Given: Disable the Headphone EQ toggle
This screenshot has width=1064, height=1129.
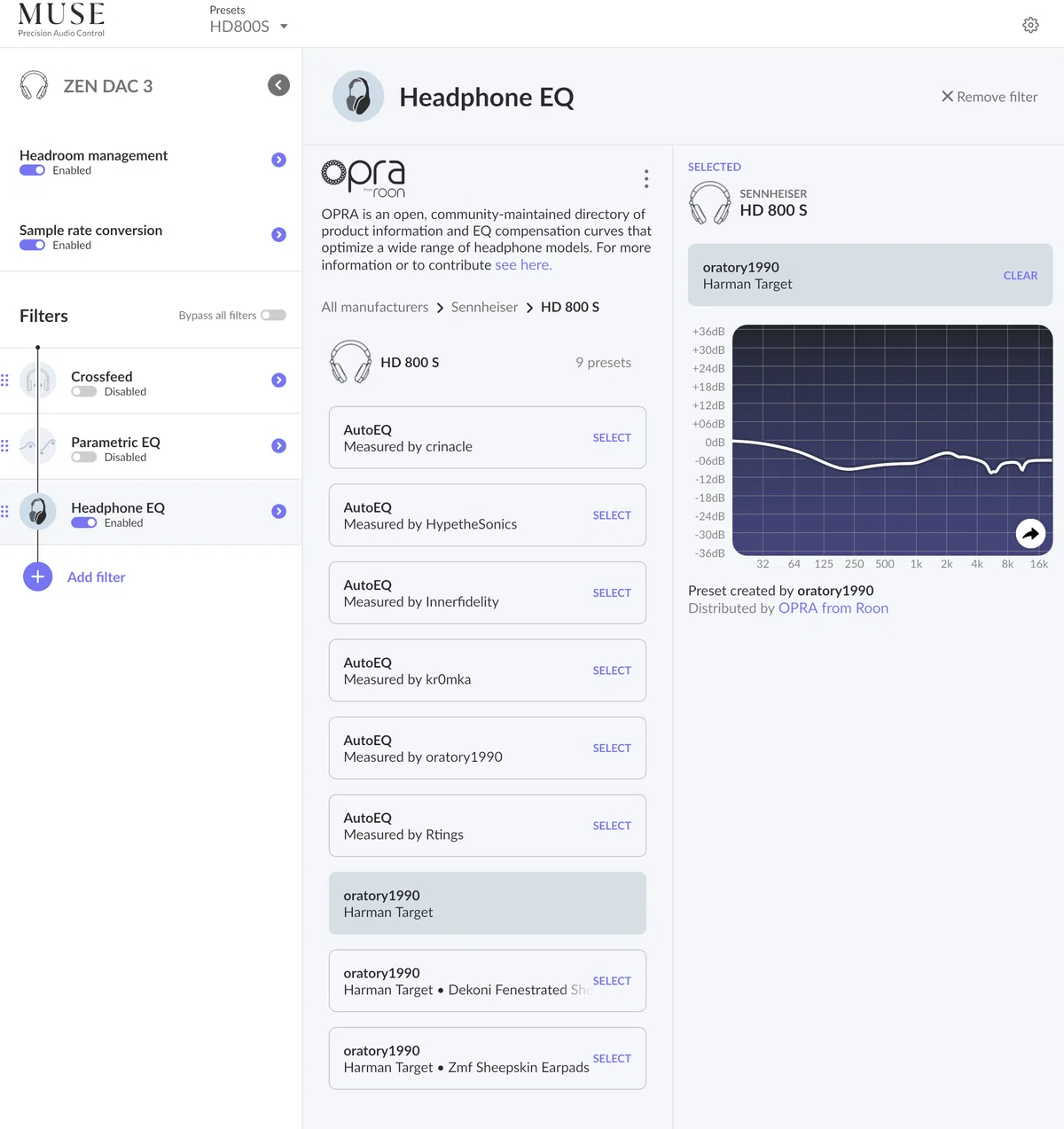Looking at the screenshot, I should (84, 522).
